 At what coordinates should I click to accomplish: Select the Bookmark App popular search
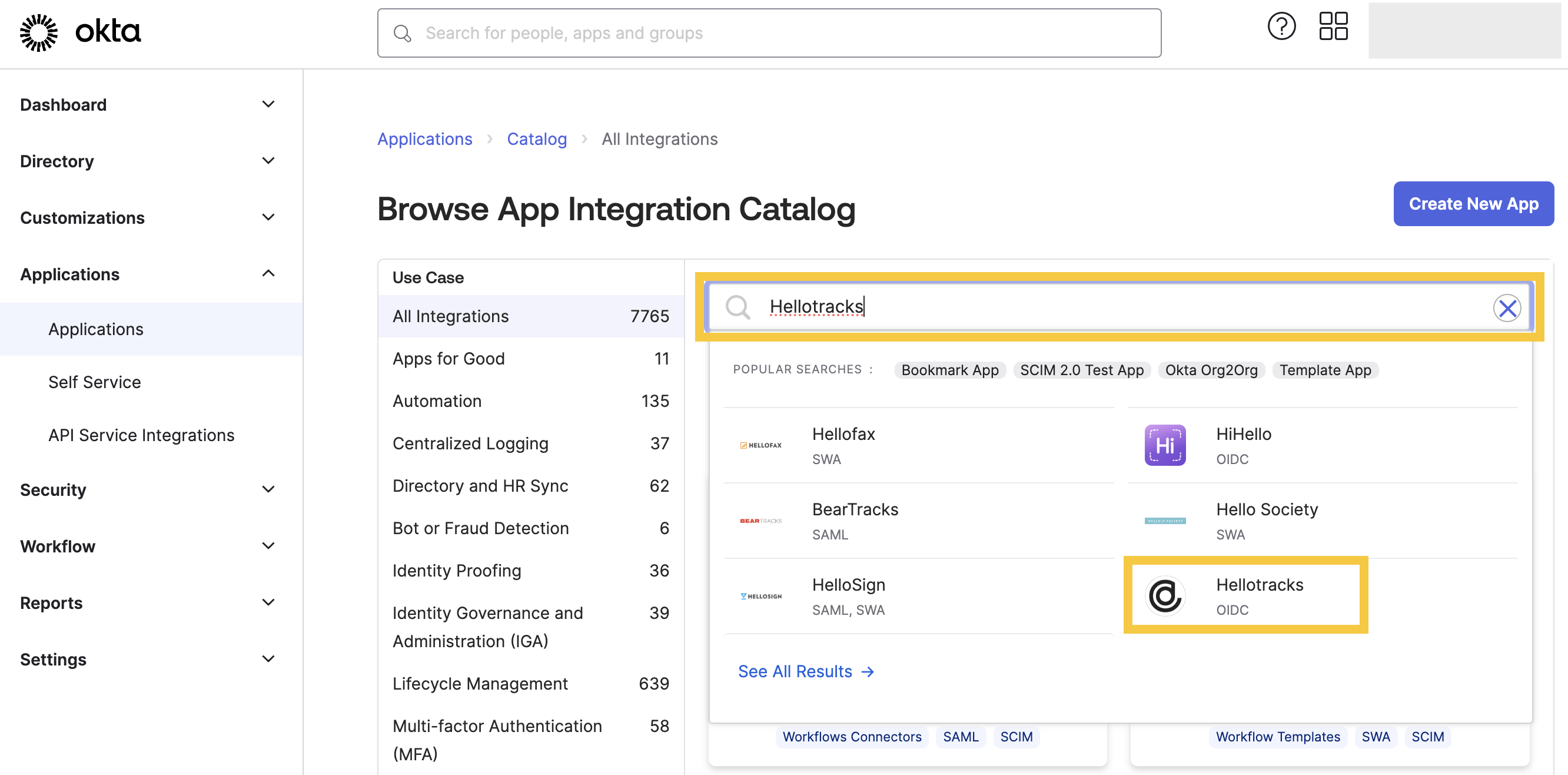[x=949, y=370]
